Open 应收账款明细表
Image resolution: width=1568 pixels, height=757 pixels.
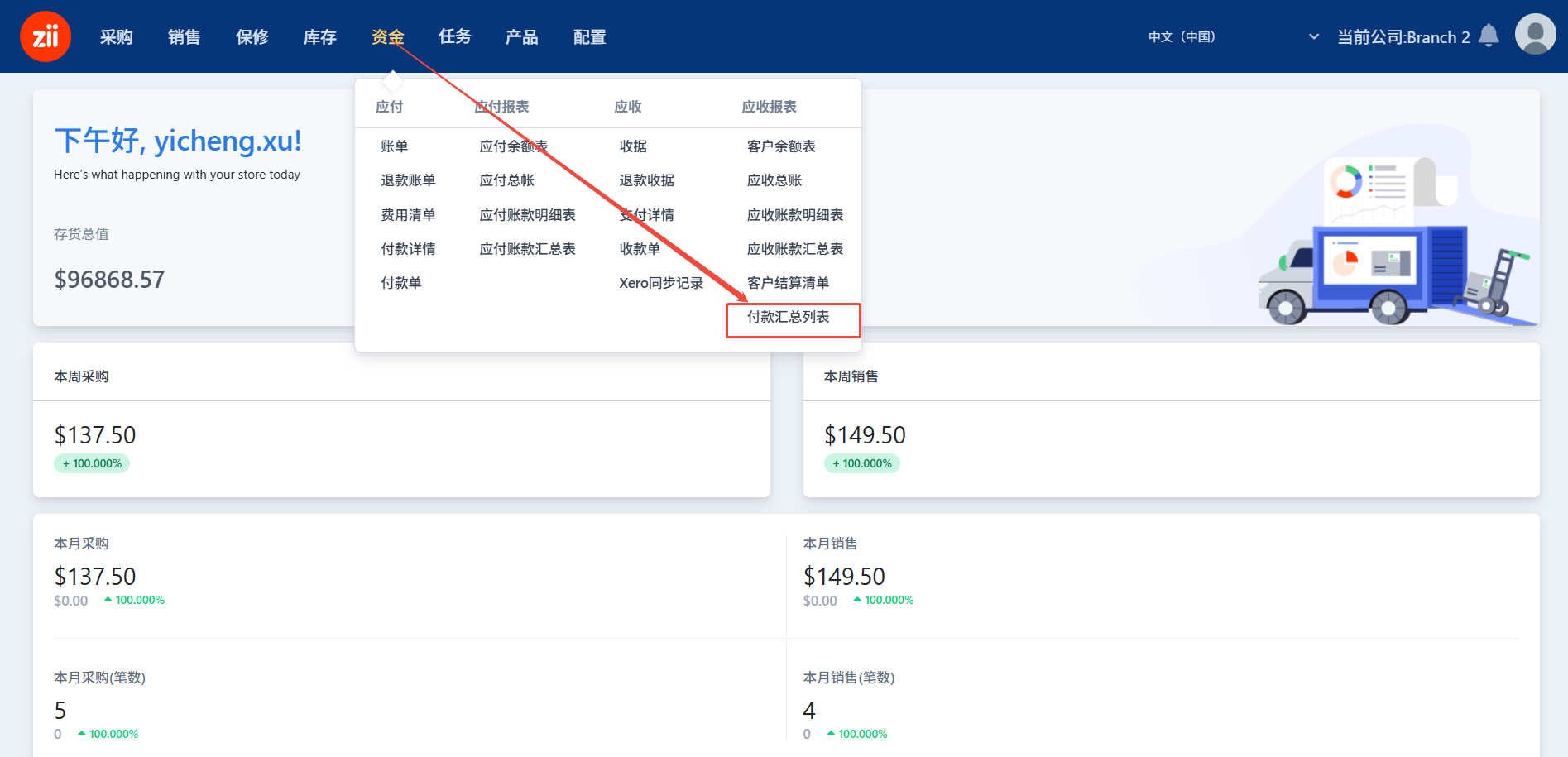coord(795,215)
